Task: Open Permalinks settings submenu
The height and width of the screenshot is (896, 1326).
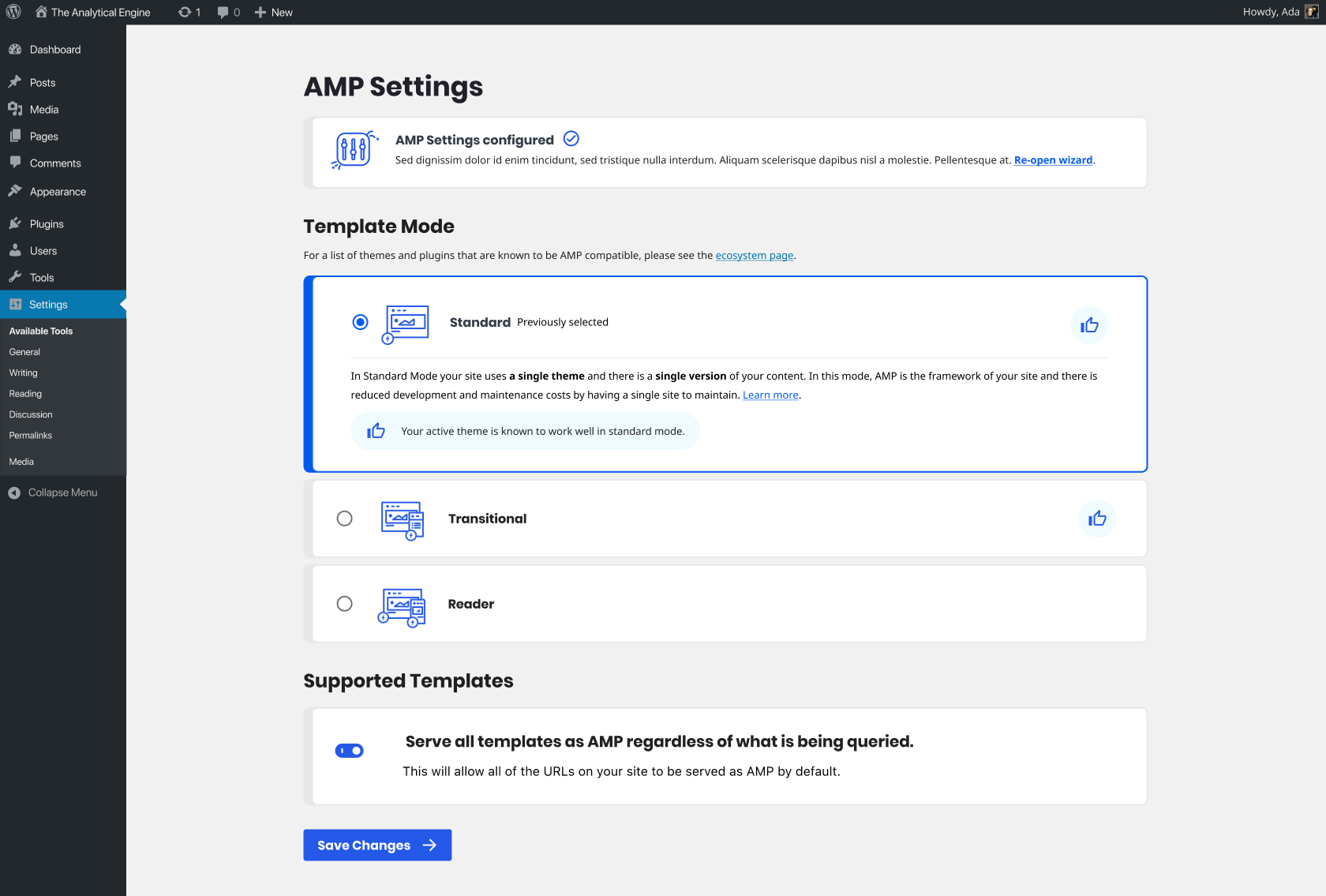Action: [31, 436]
